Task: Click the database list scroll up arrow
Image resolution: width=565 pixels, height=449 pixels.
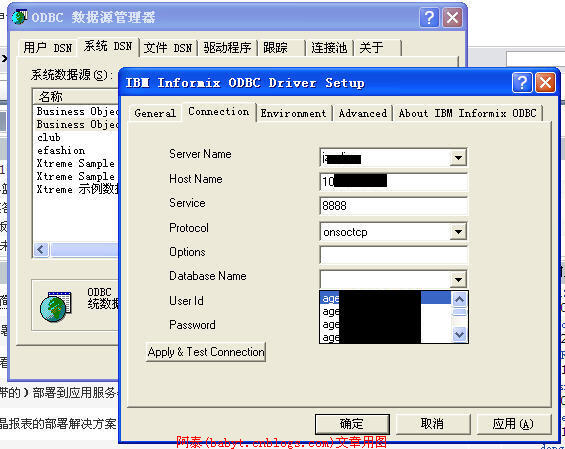Action: click(459, 299)
